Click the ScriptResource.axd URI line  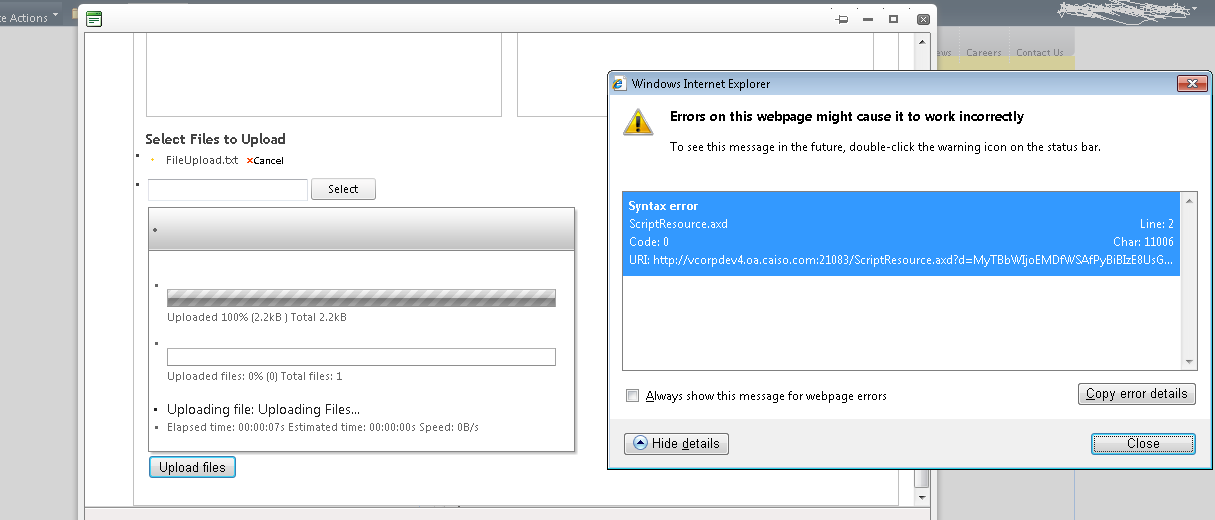tap(900, 260)
